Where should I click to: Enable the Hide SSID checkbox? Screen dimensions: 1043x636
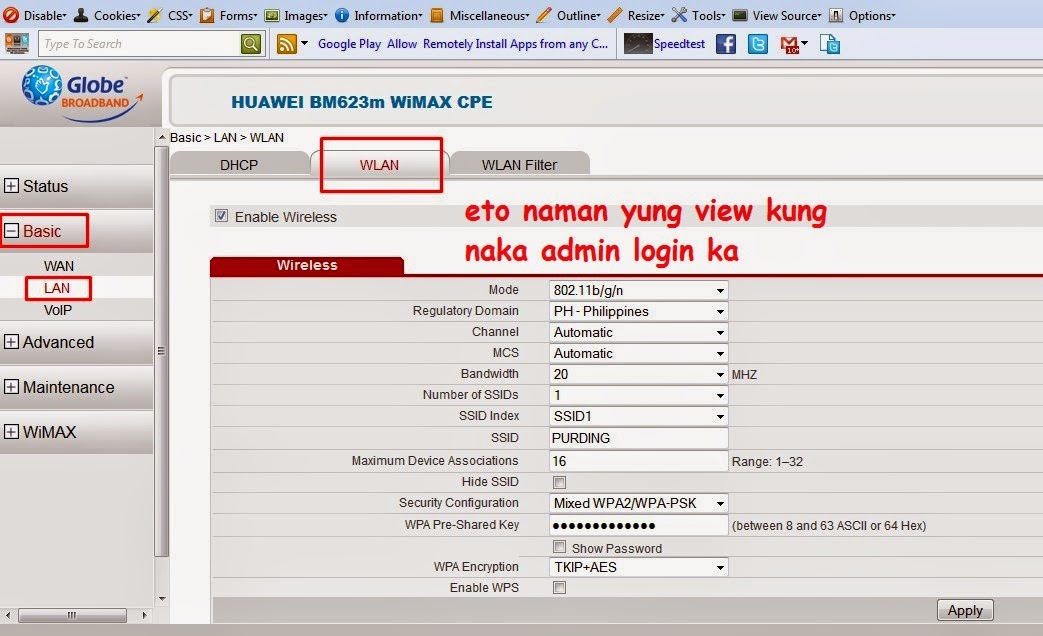point(558,482)
